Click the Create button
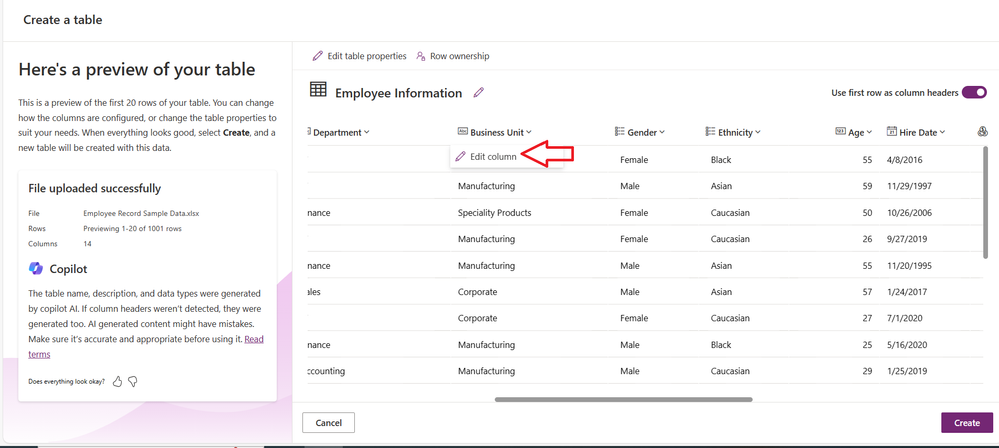The width and height of the screenshot is (999, 448). pos(967,423)
